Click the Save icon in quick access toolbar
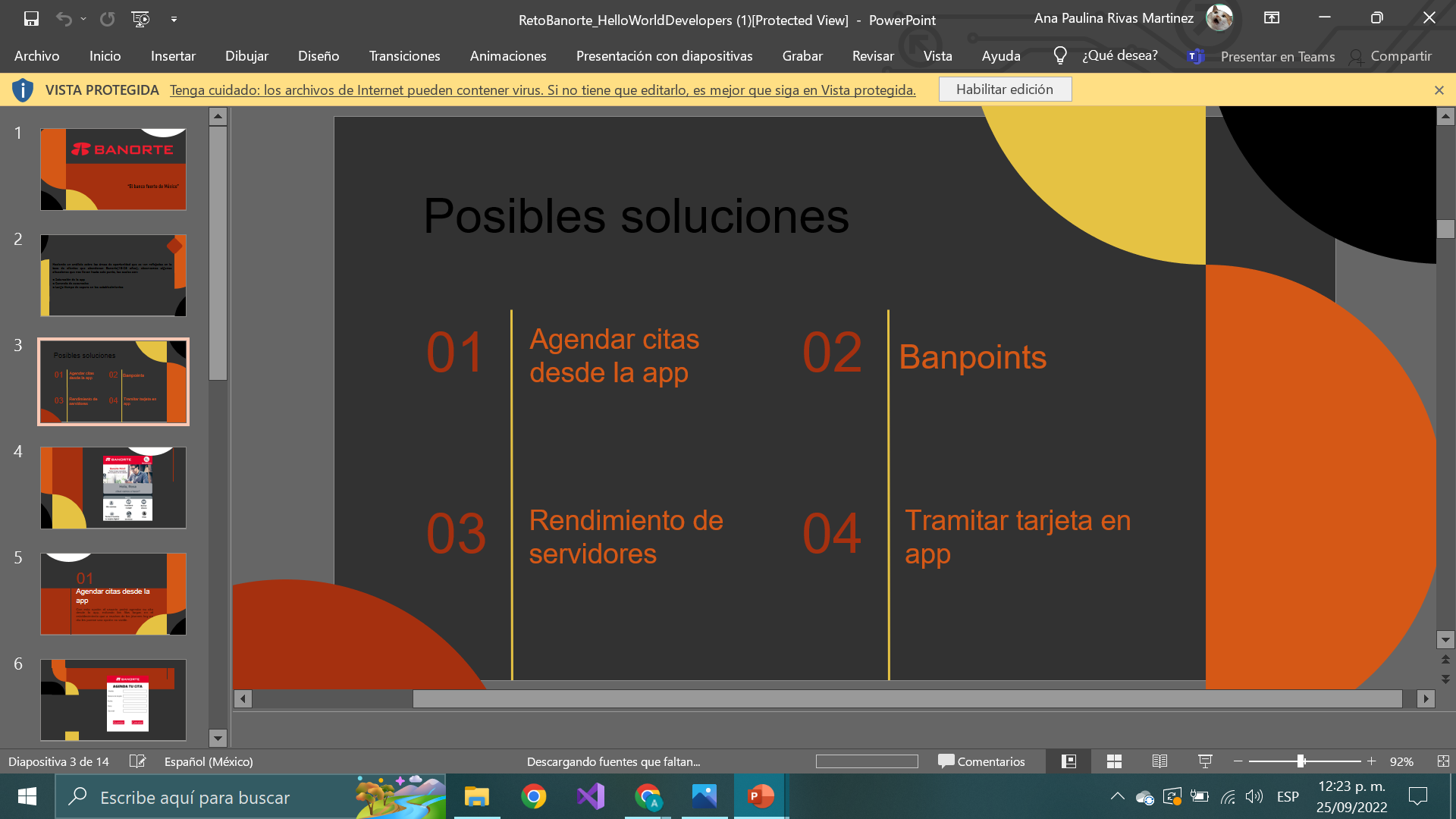Viewport: 1456px width, 819px height. tap(31, 19)
